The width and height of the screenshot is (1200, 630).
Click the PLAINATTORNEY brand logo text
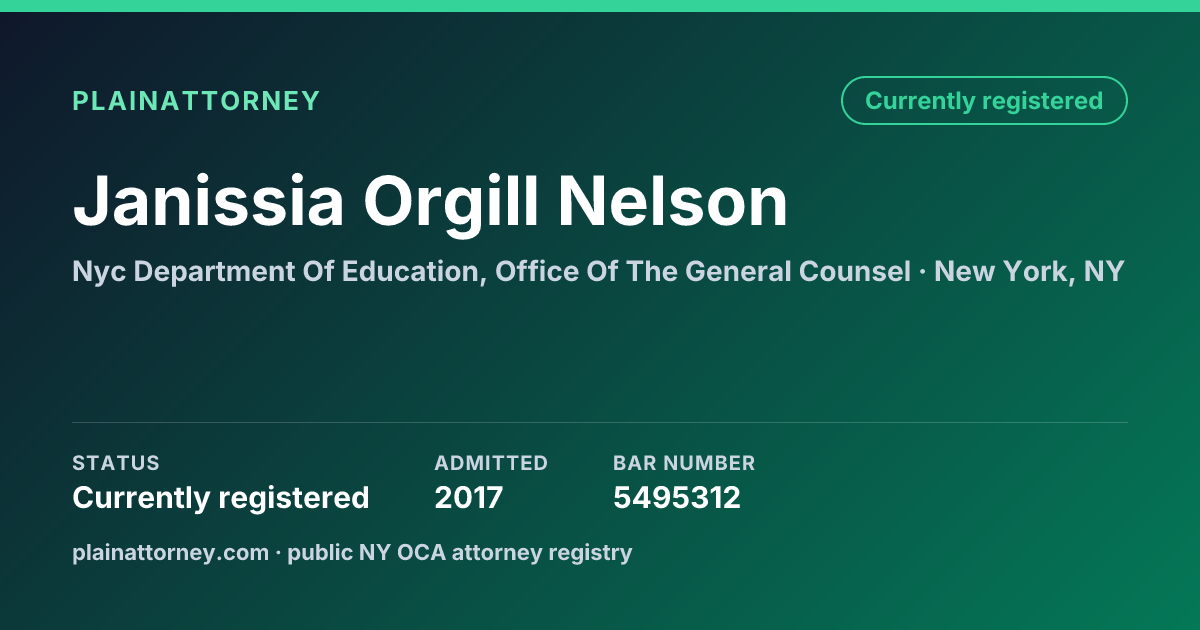196,101
